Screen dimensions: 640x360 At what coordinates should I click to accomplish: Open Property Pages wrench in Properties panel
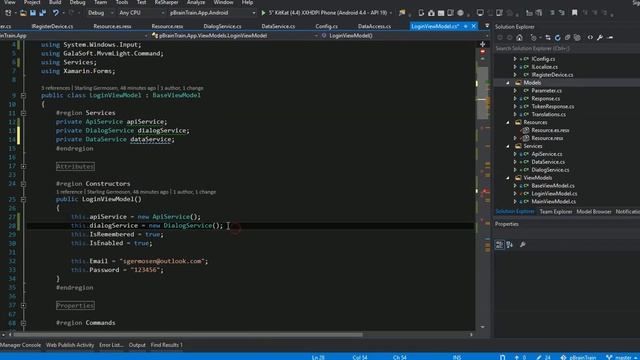[523, 244]
